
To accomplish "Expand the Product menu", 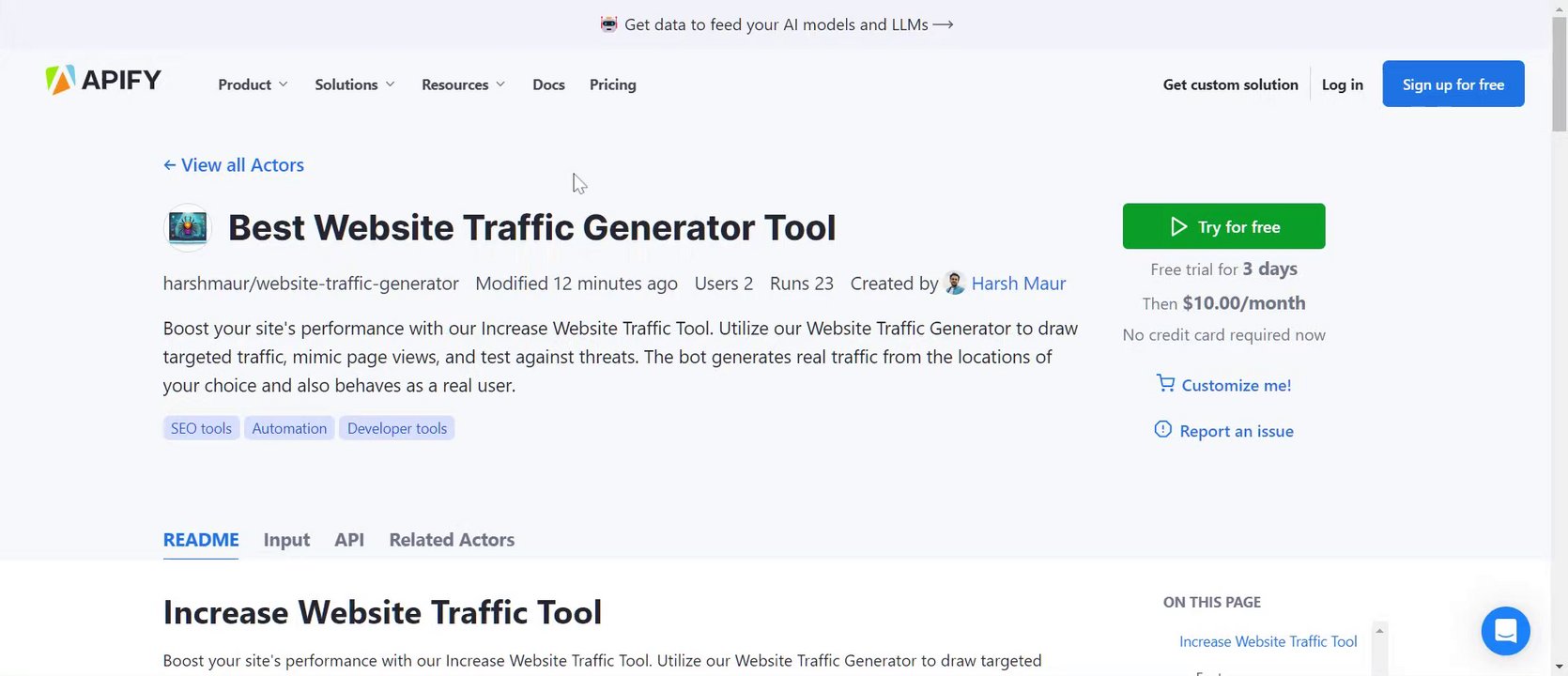I will 253,84.
